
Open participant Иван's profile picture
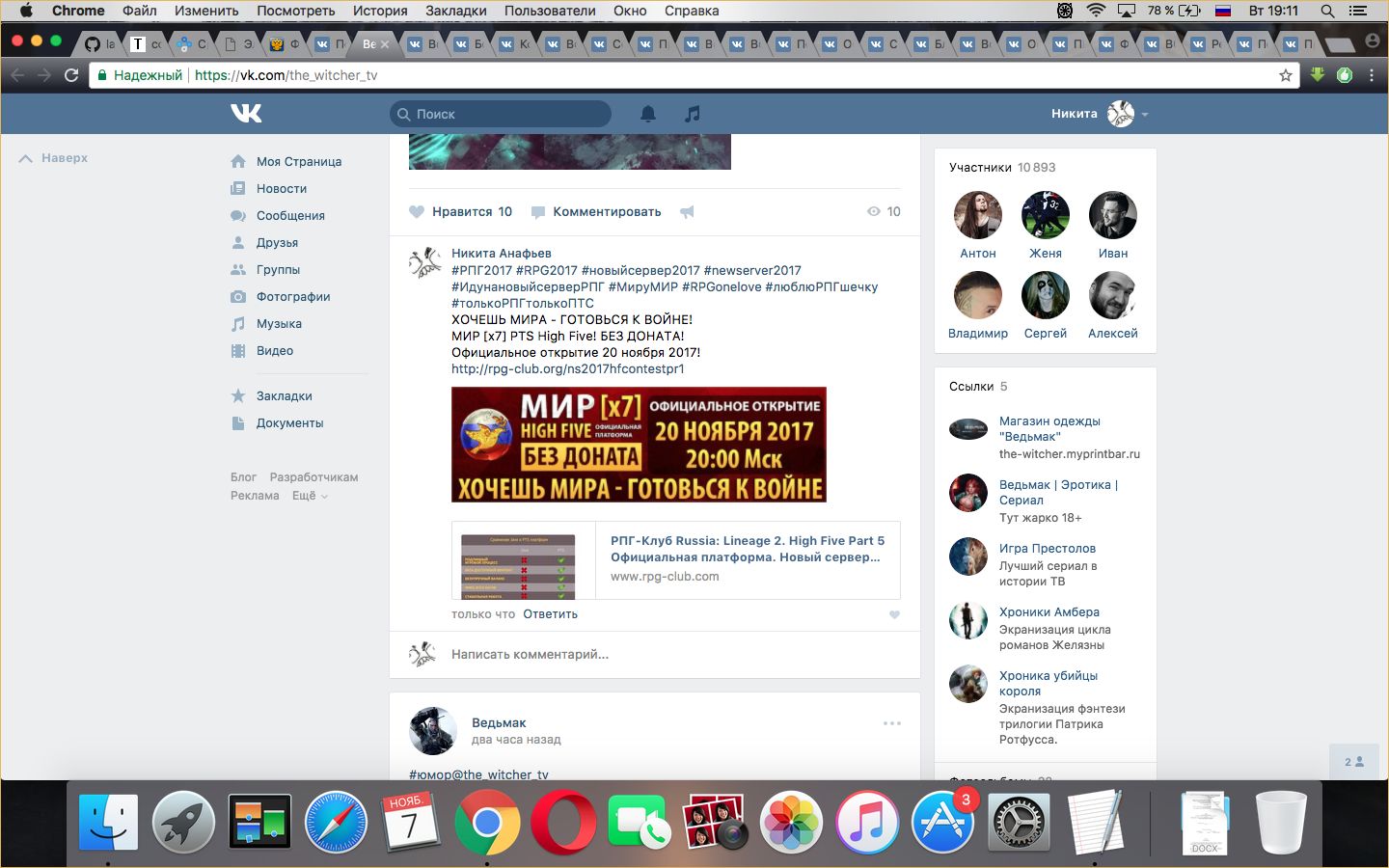pos(1113,215)
